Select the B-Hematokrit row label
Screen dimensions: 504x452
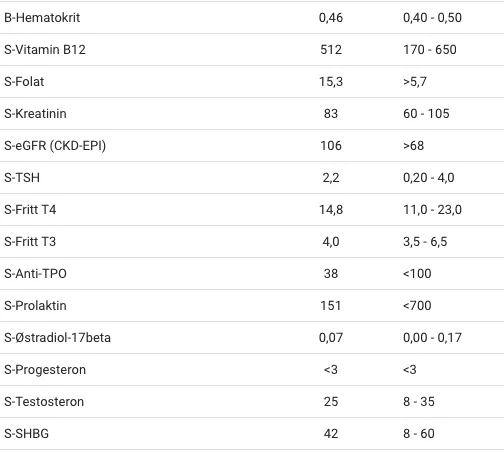[42, 18]
